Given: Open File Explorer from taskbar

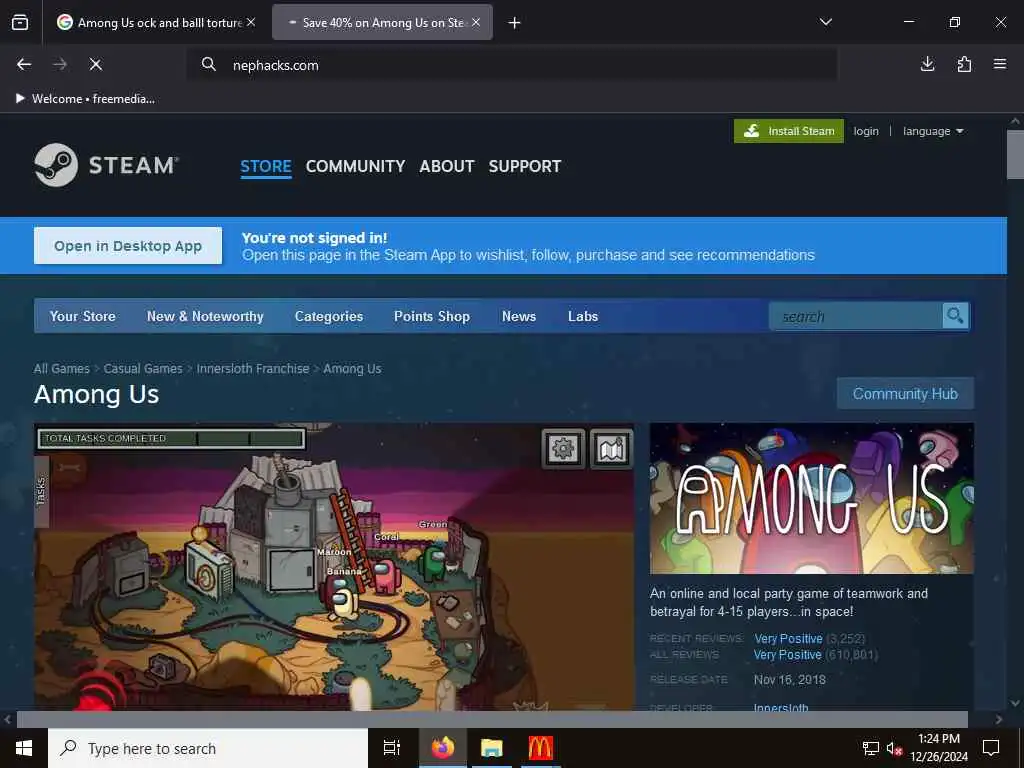Looking at the screenshot, I should coord(492,748).
